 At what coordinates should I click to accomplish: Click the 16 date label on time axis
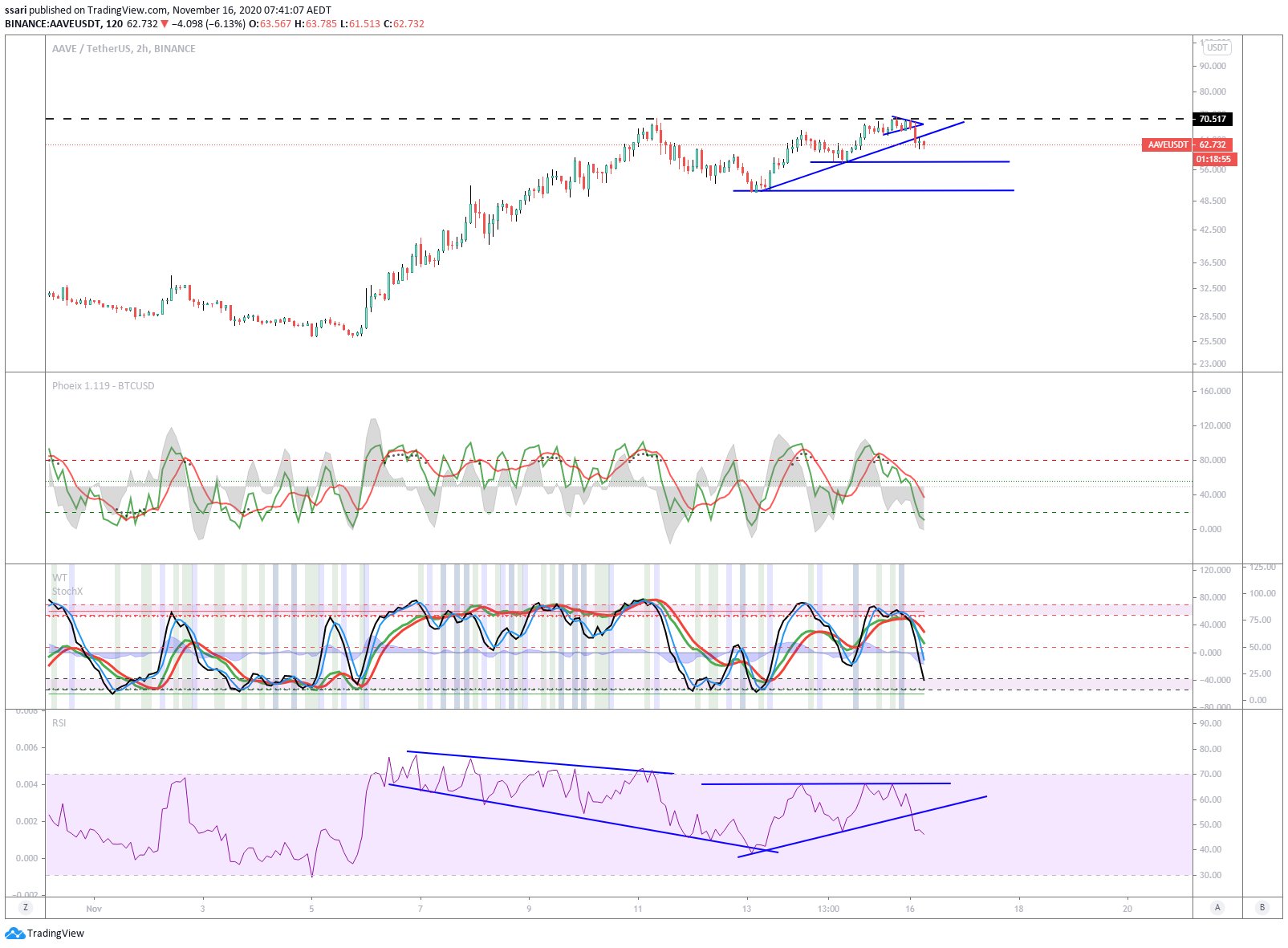pyautogui.click(x=910, y=909)
